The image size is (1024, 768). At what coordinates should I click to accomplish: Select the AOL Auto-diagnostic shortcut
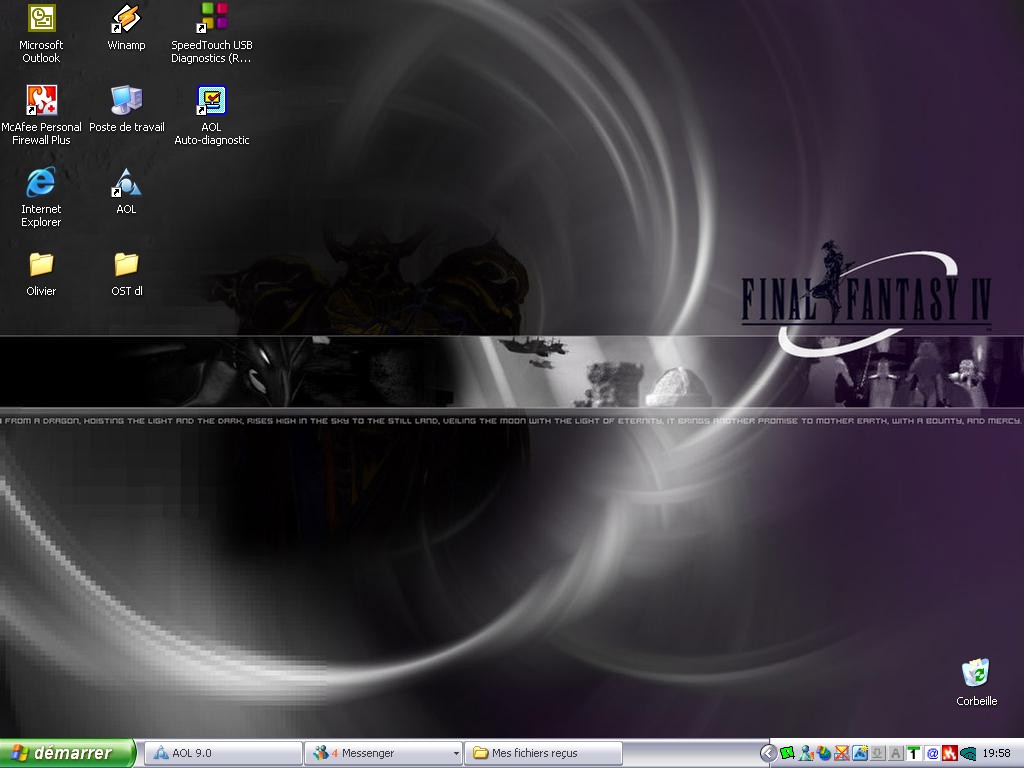(x=212, y=116)
